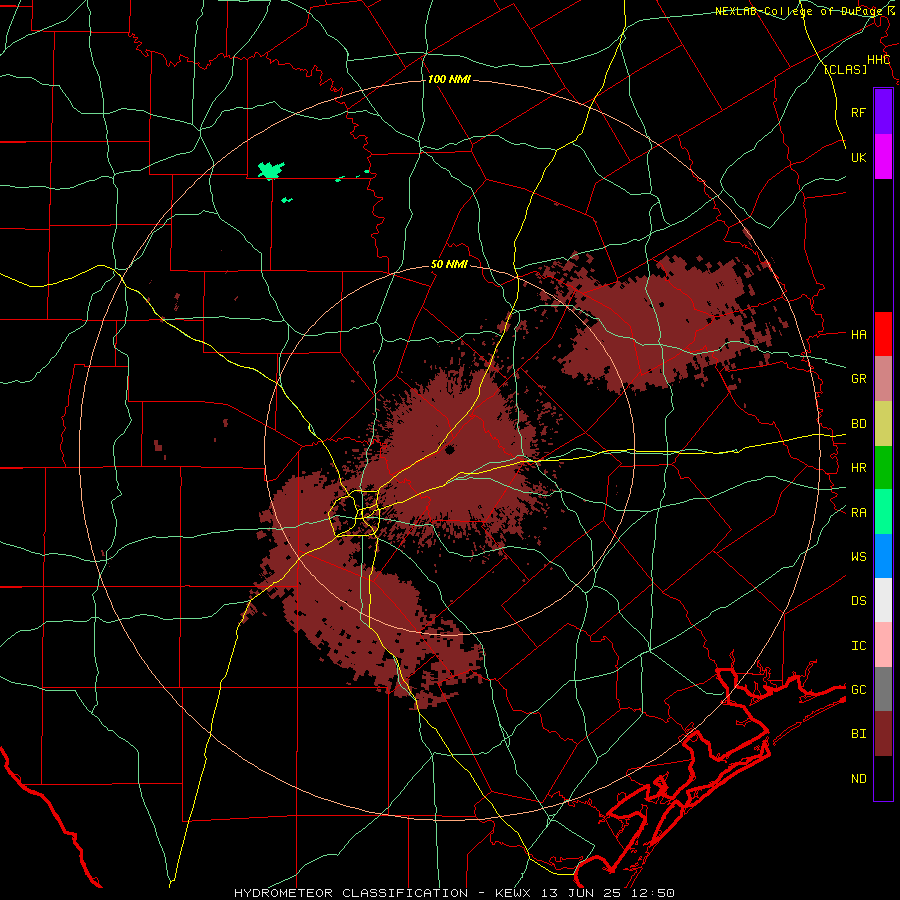Click the brown BI legend color swatch
900x900 pixels.
[x=883, y=734]
